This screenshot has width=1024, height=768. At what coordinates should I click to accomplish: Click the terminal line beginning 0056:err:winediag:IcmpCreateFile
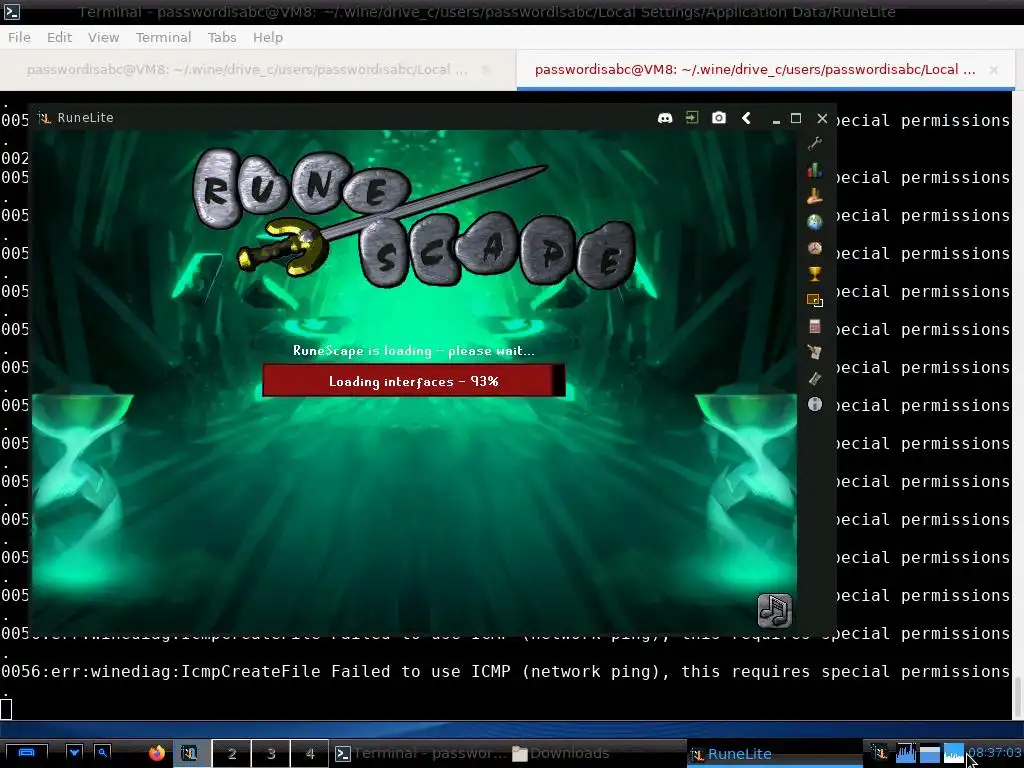(505, 671)
